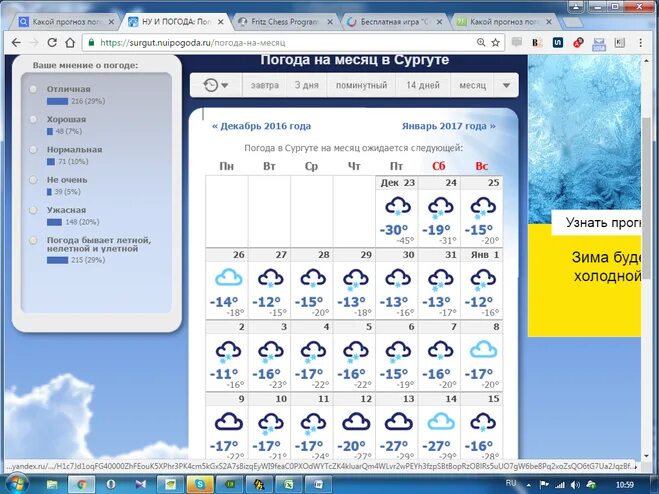Open Excel from the taskbar
The image size is (659, 494).
(289, 484)
